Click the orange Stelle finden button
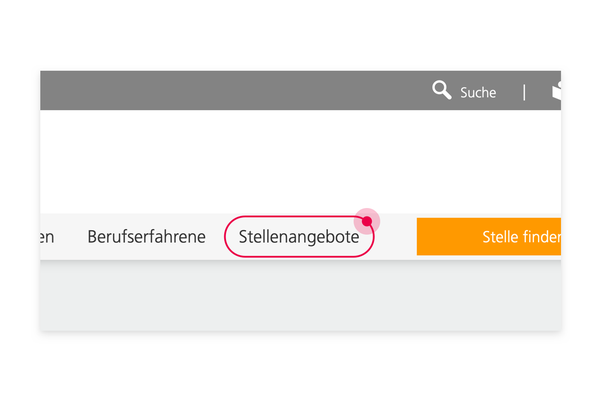The width and height of the screenshot is (600, 400). [x=489, y=237]
